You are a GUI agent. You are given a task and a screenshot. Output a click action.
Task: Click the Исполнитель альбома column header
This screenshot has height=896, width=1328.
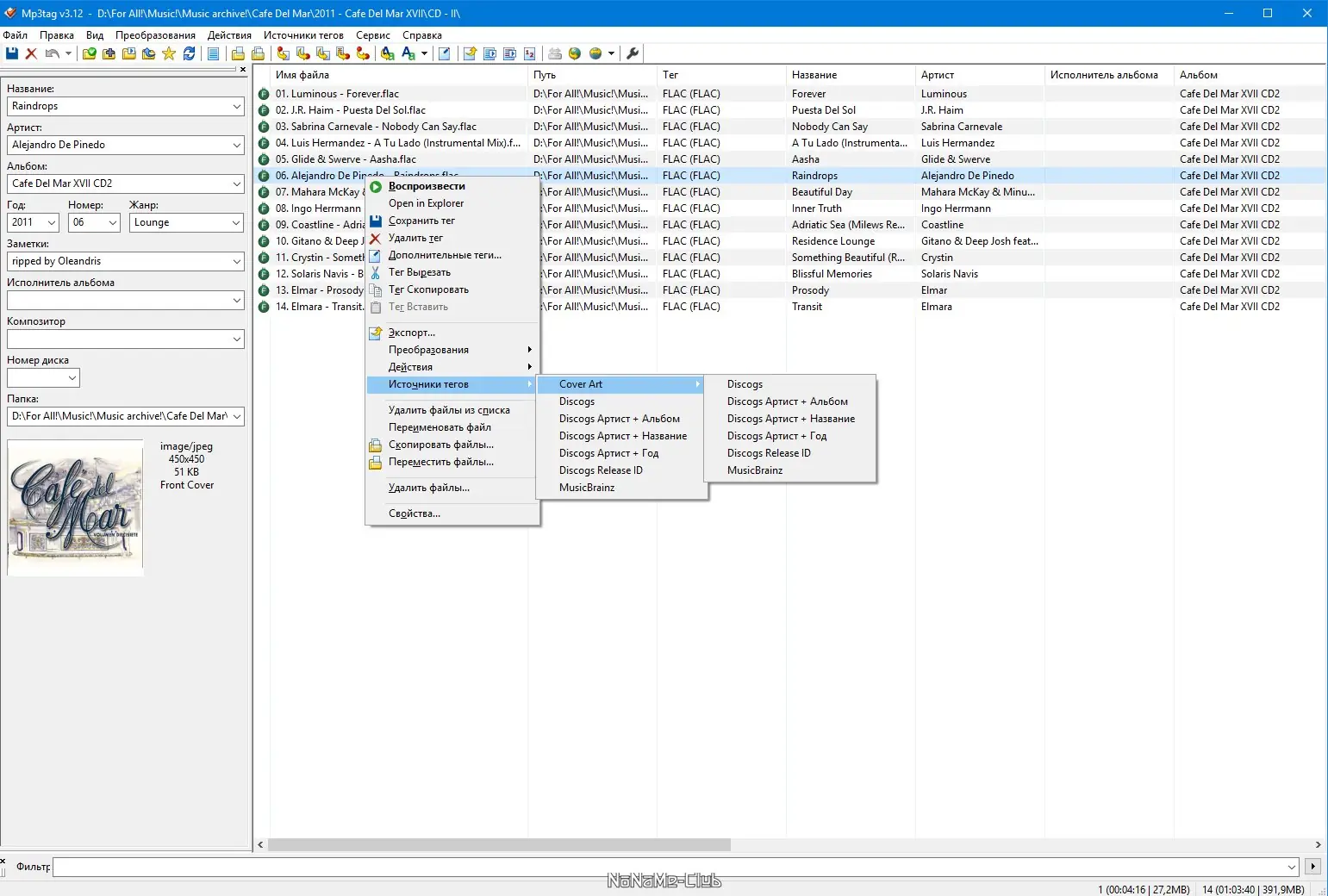[x=1109, y=75]
